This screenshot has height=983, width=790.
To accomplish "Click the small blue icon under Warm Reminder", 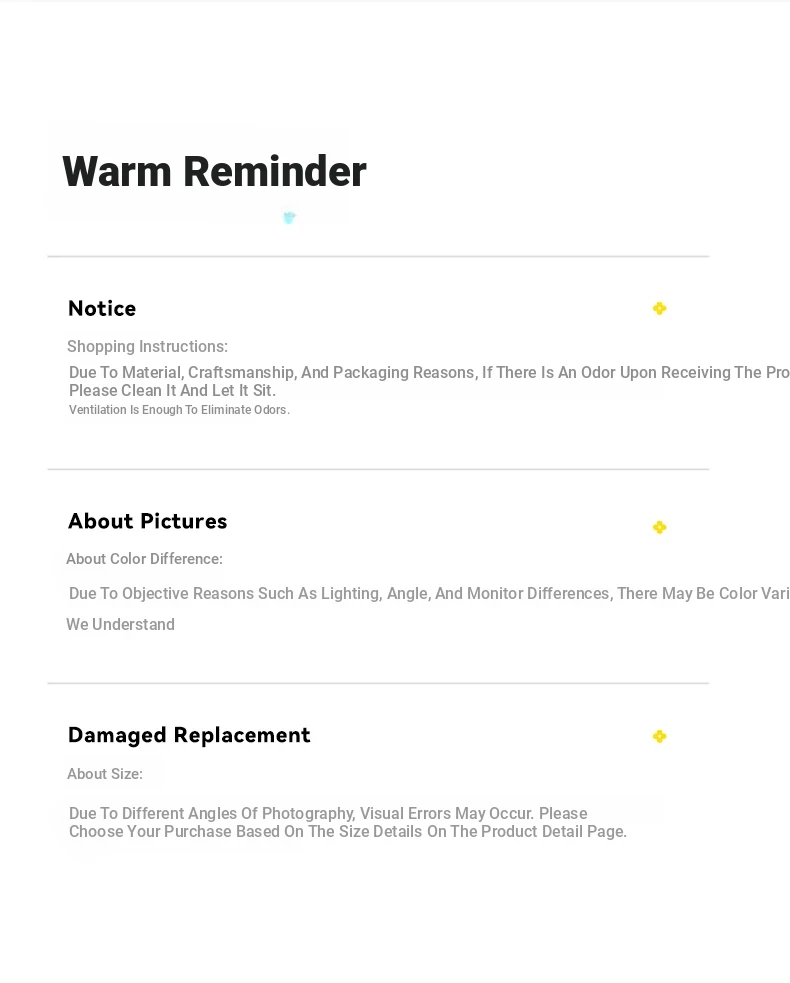I will tap(289, 218).
